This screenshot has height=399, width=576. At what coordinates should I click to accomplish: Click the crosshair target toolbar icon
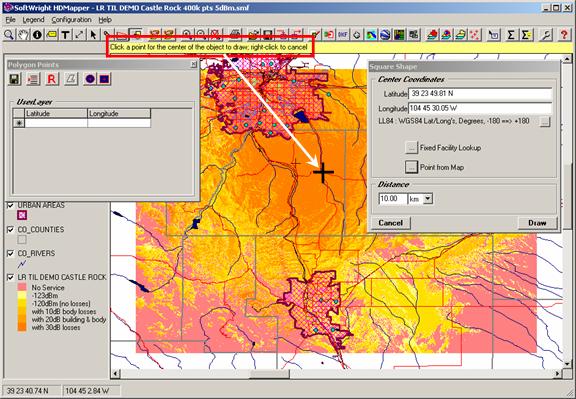[357, 35]
